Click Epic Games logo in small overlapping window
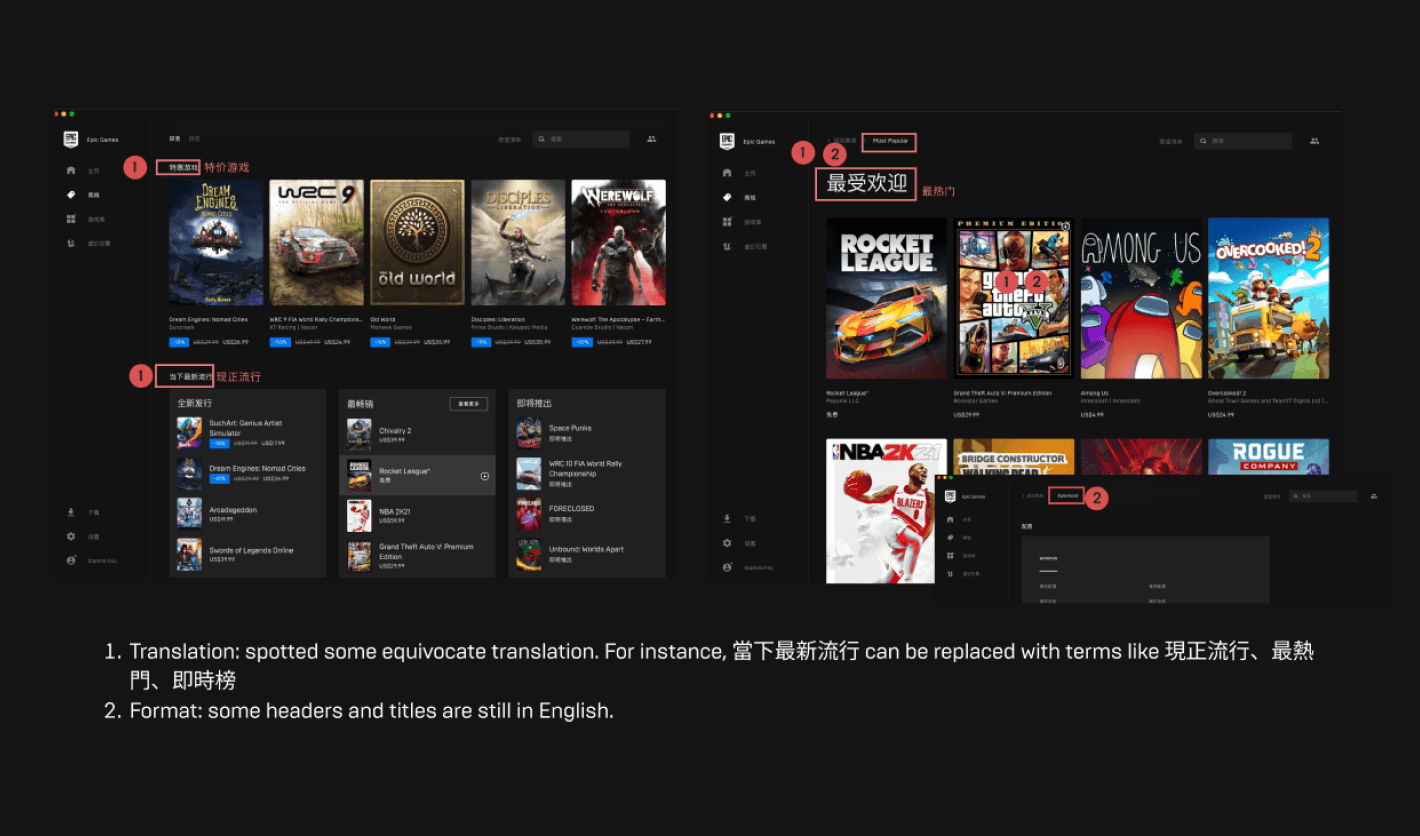The width and height of the screenshot is (1420, 836). [x=949, y=496]
